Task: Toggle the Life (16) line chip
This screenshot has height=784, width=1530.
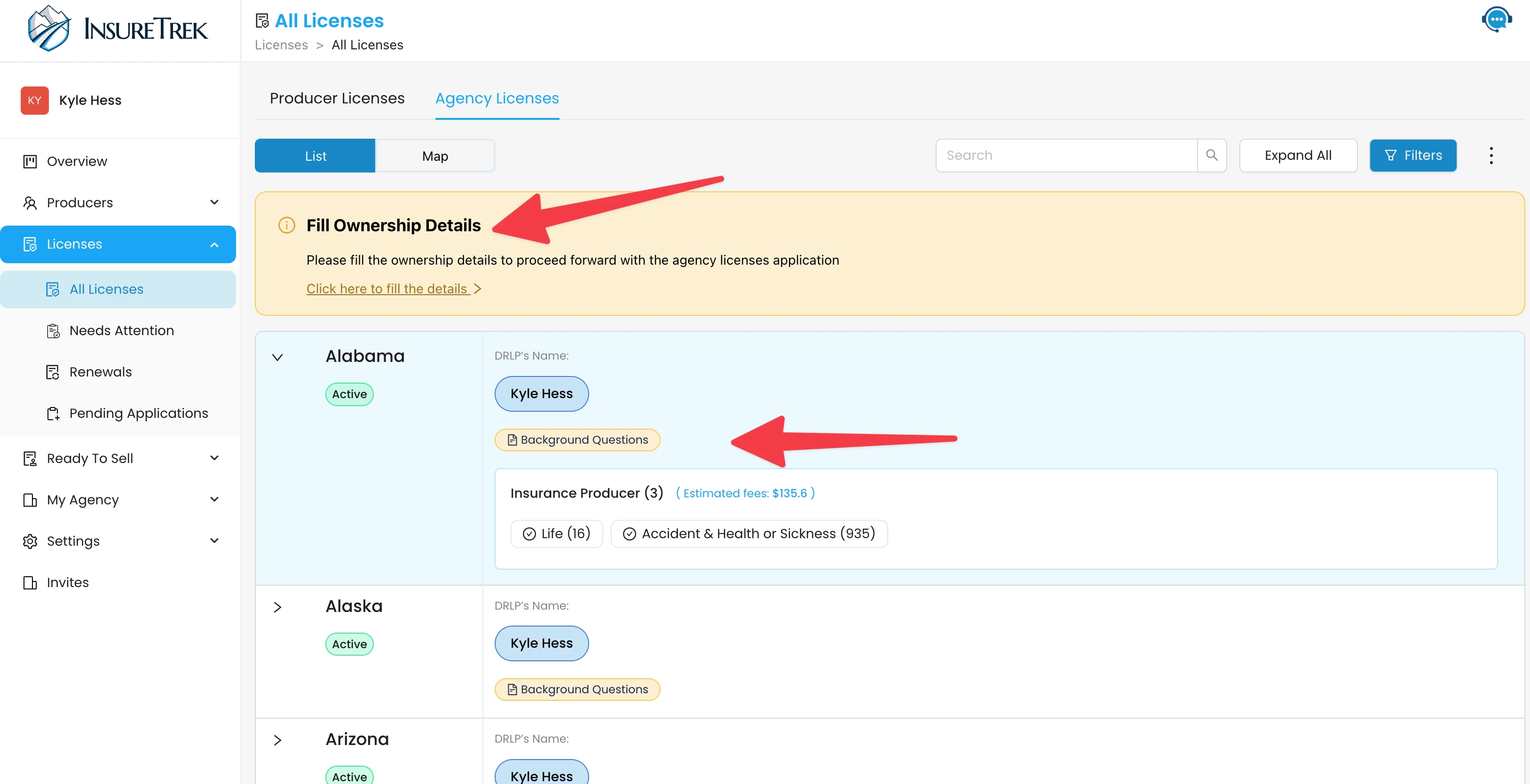Action: tap(557, 534)
